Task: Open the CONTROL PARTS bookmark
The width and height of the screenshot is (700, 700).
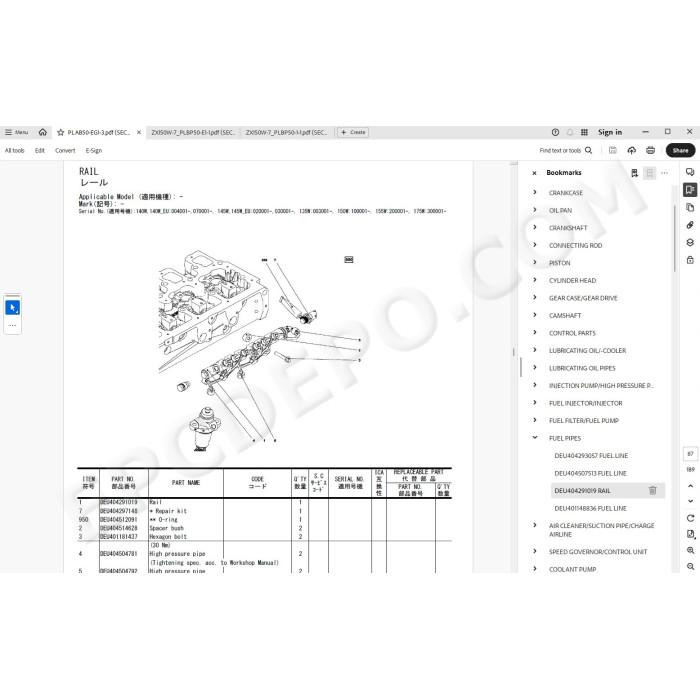Action: coord(572,333)
